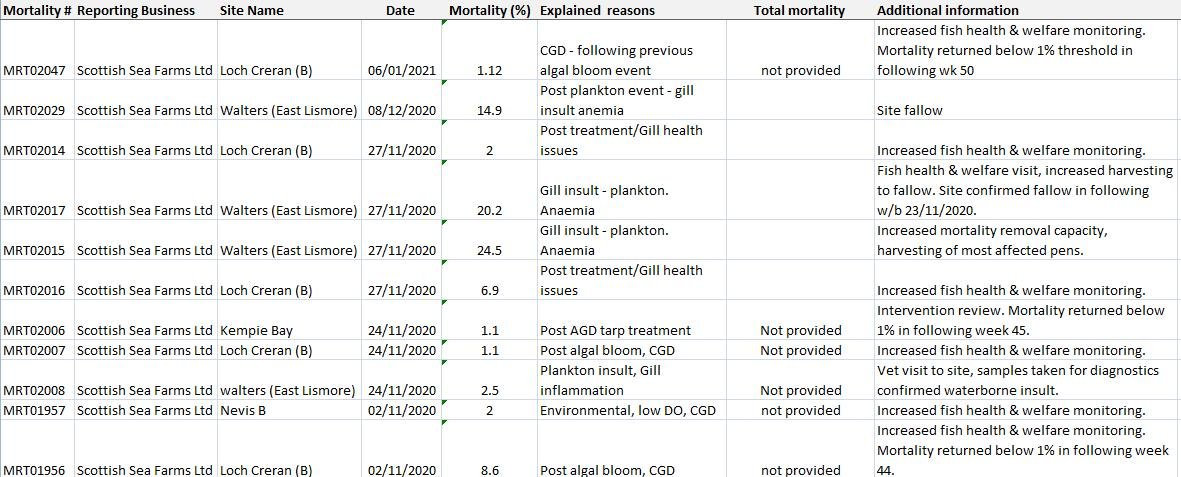This screenshot has width=1181, height=477.
Task: Click the "Mortality (%)" column header
Action: (489, 10)
